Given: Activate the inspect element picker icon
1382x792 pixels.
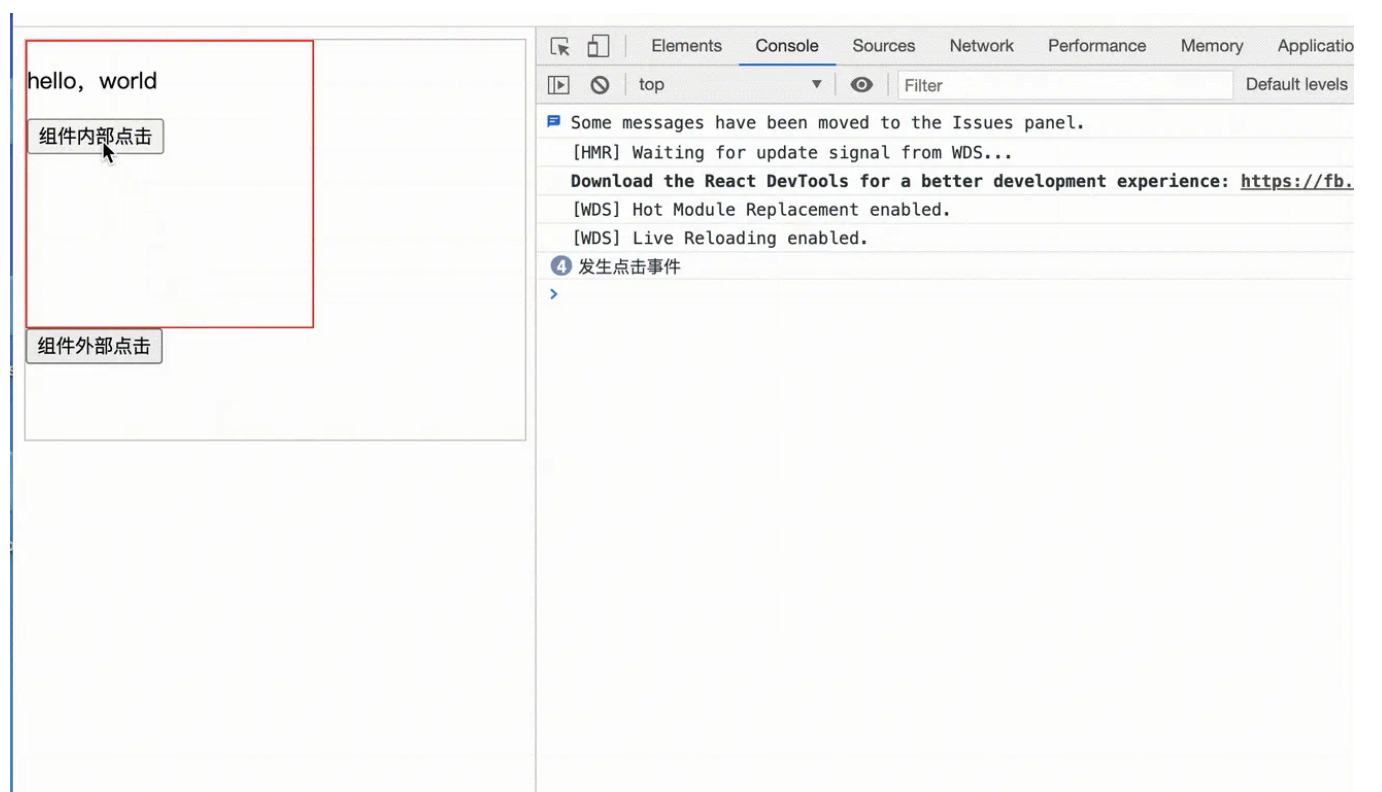Looking at the screenshot, I should 561,46.
